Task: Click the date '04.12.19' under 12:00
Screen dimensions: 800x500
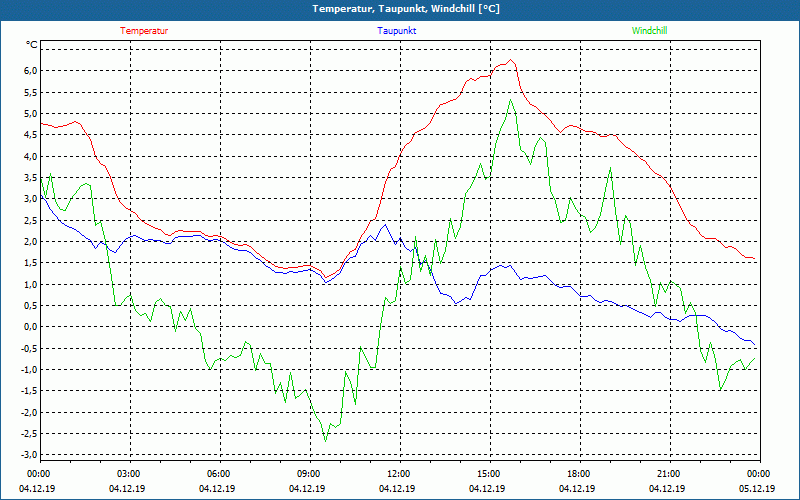Action: [397, 489]
